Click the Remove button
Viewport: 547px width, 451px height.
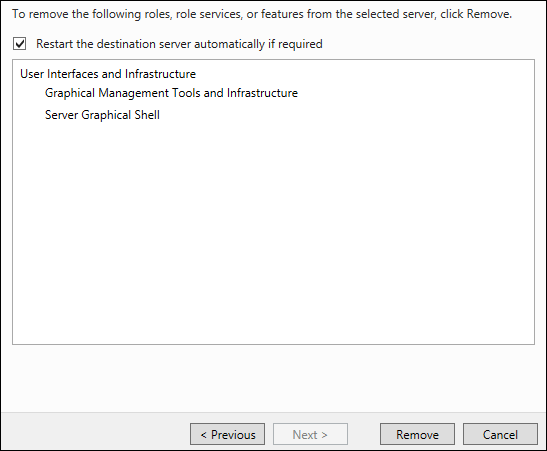pyautogui.click(x=417, y=434)
